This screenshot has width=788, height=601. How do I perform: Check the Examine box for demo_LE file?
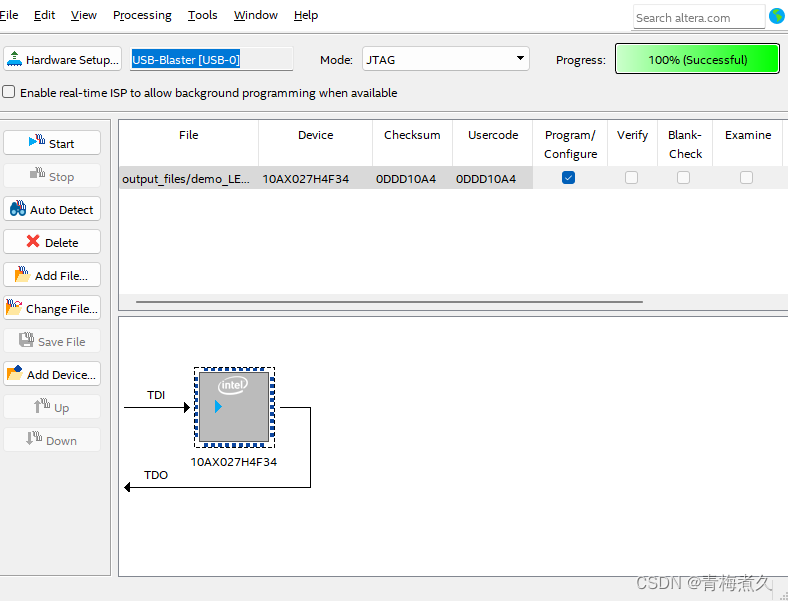pos(746,177)
